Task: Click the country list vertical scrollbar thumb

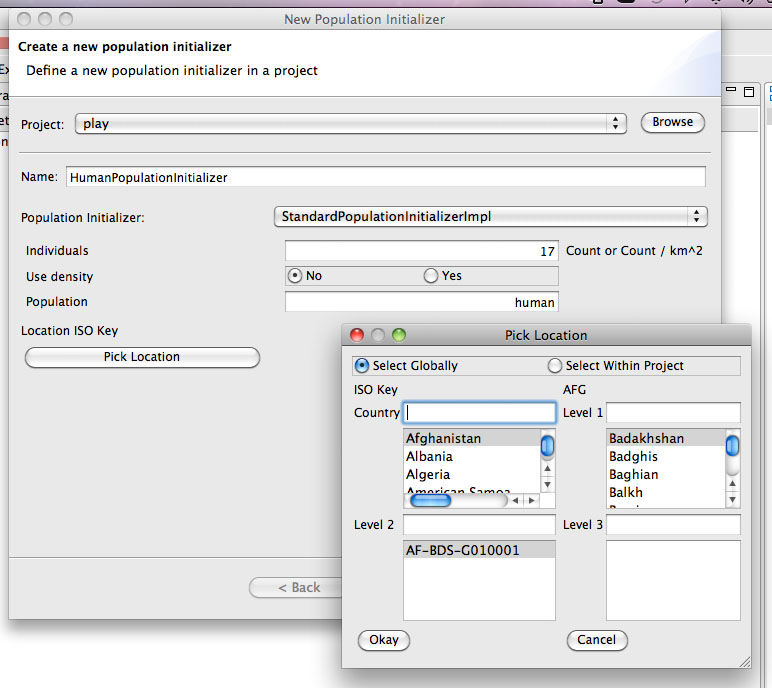Action: (x=547, y=446)
